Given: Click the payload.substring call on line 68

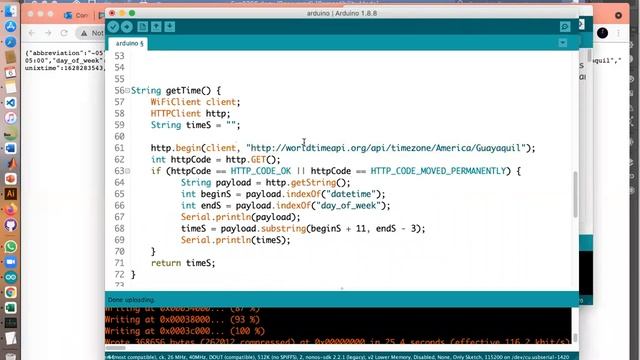Looking at the screenshot, I should 323,229.
